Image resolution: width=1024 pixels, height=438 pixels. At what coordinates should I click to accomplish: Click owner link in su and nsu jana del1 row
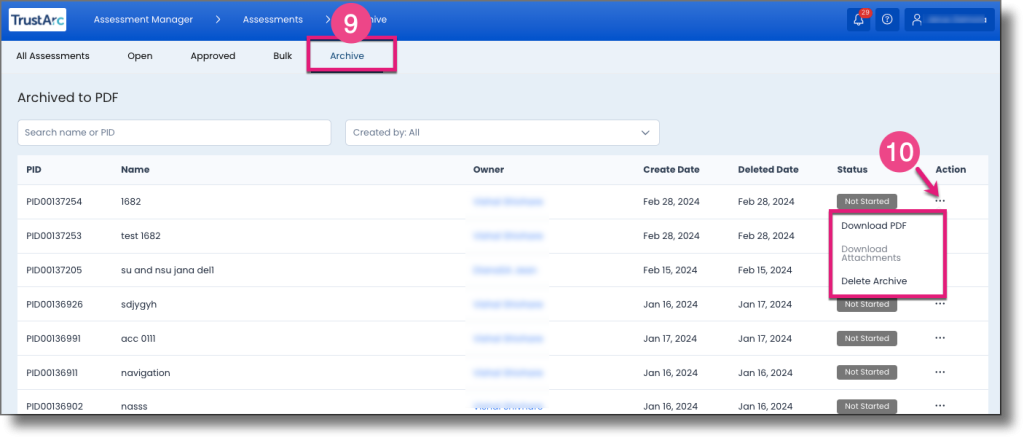pyautogui.click(x=504, y=270)
